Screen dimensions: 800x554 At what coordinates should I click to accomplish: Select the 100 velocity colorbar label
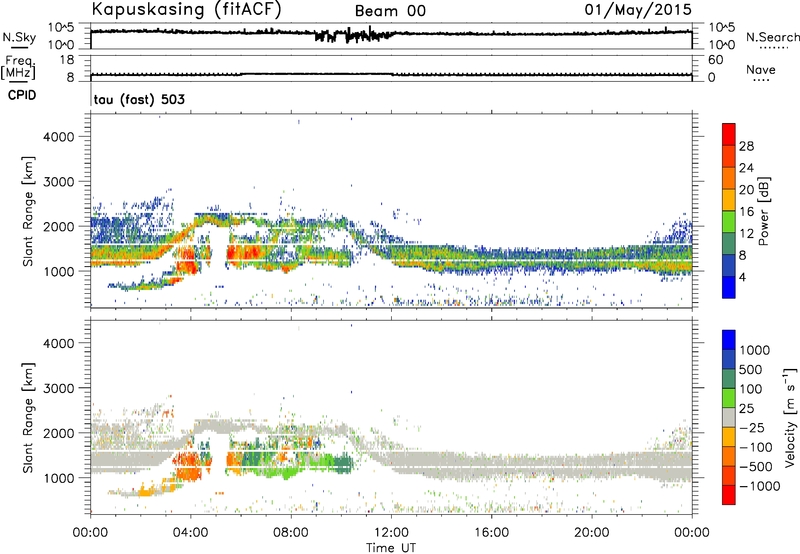tap(751, 389)
